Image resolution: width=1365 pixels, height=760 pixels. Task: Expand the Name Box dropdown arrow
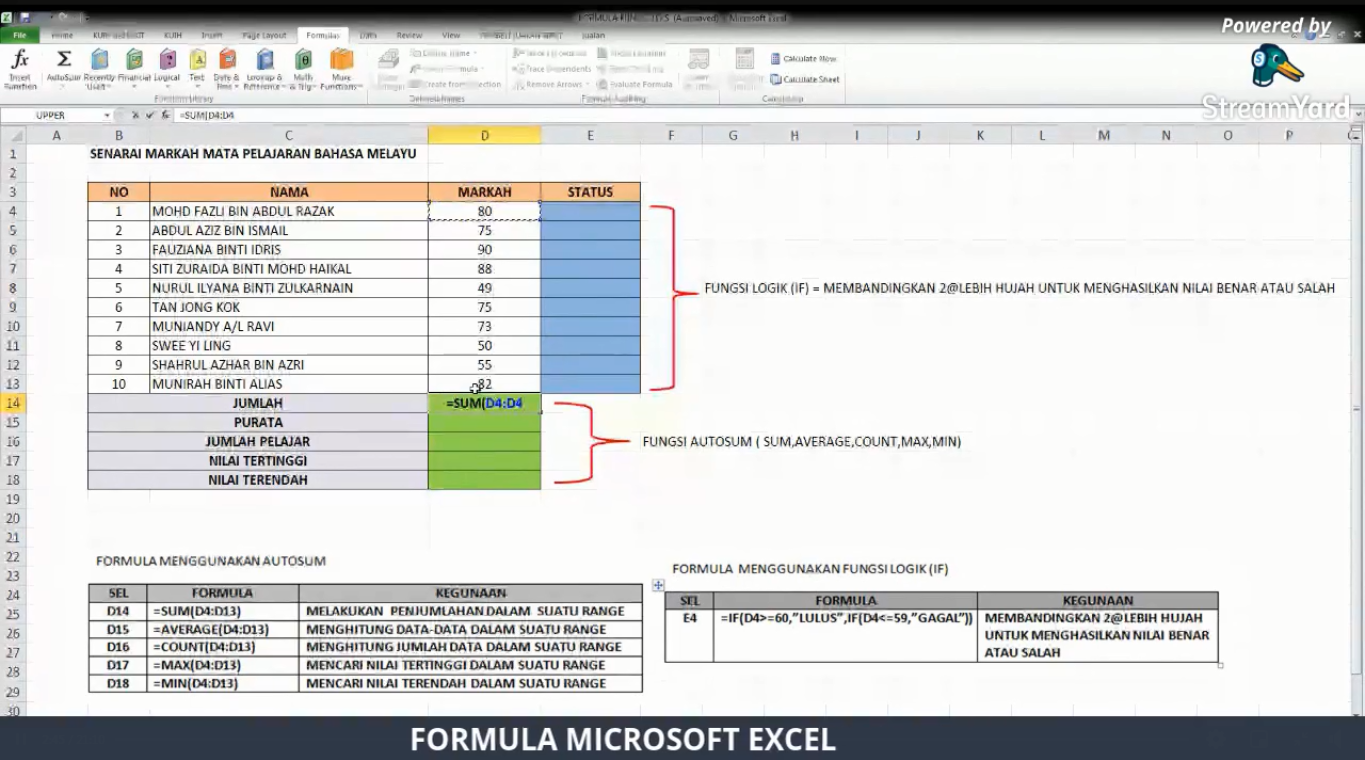(107, 116)
